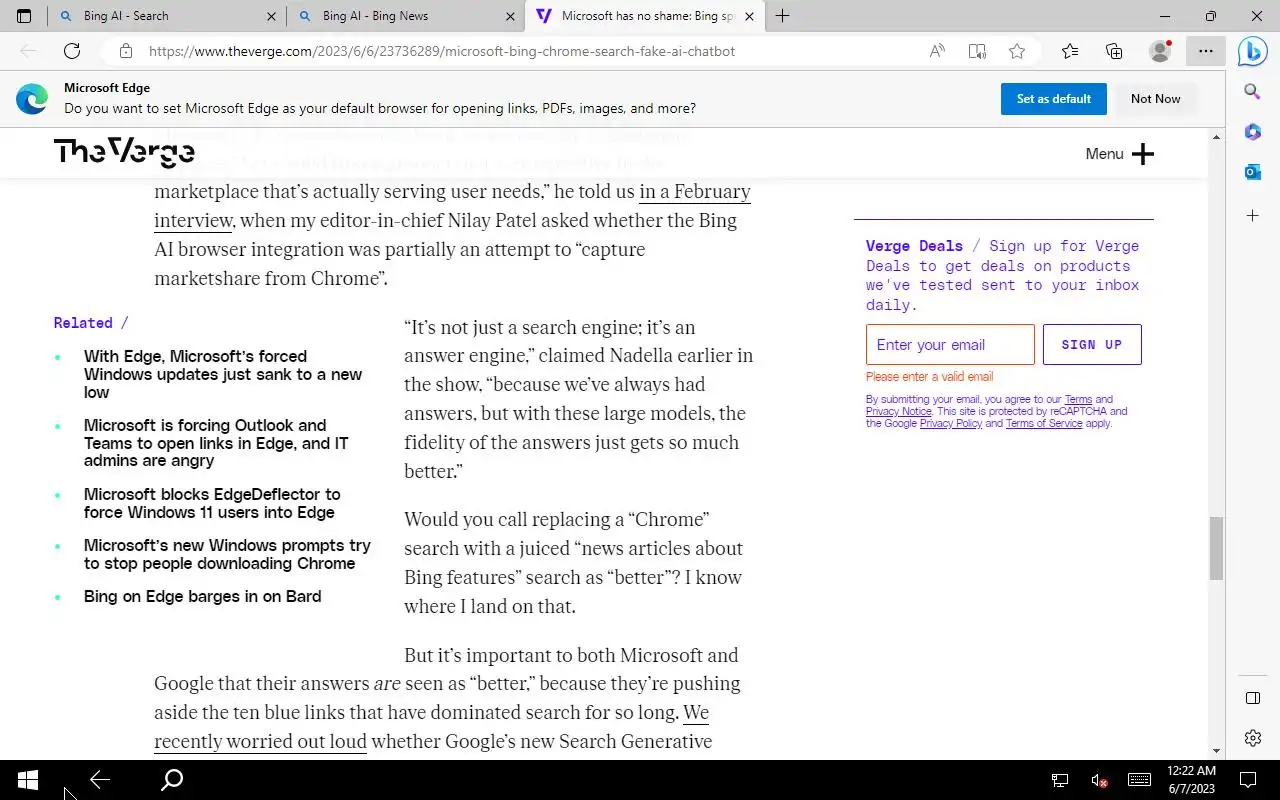Viewport: 1280px width, 800px height.
Task: Click the muted volume tray icon
Action: coord(1099,780)
